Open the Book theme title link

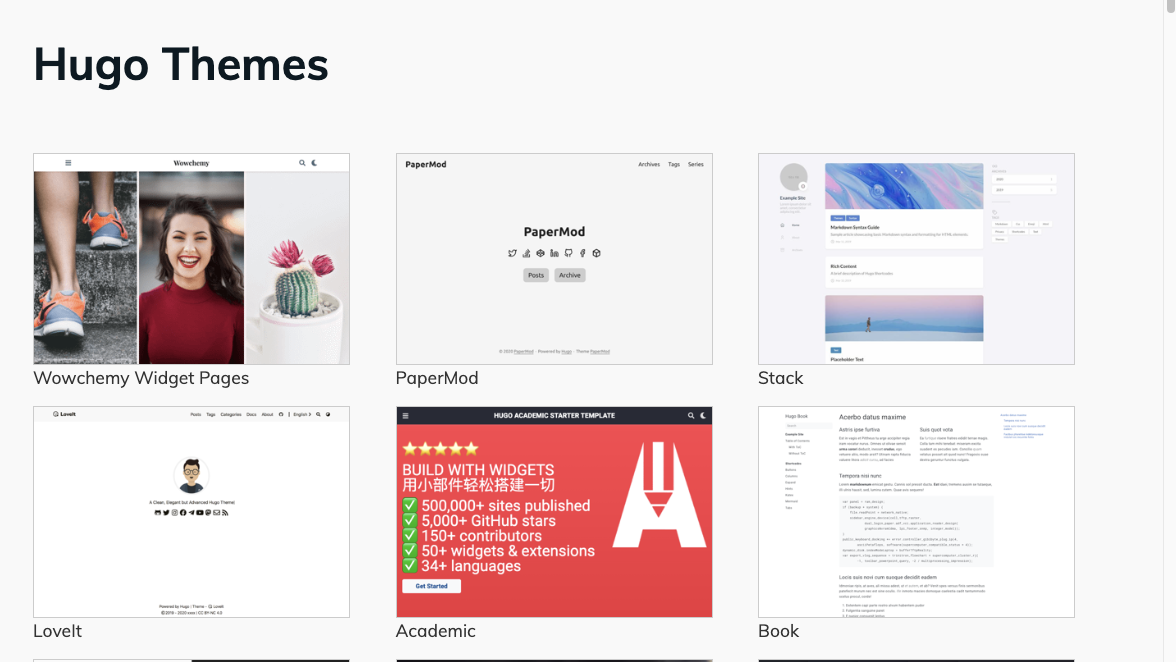pyautogui.click(x=778, y=631)
